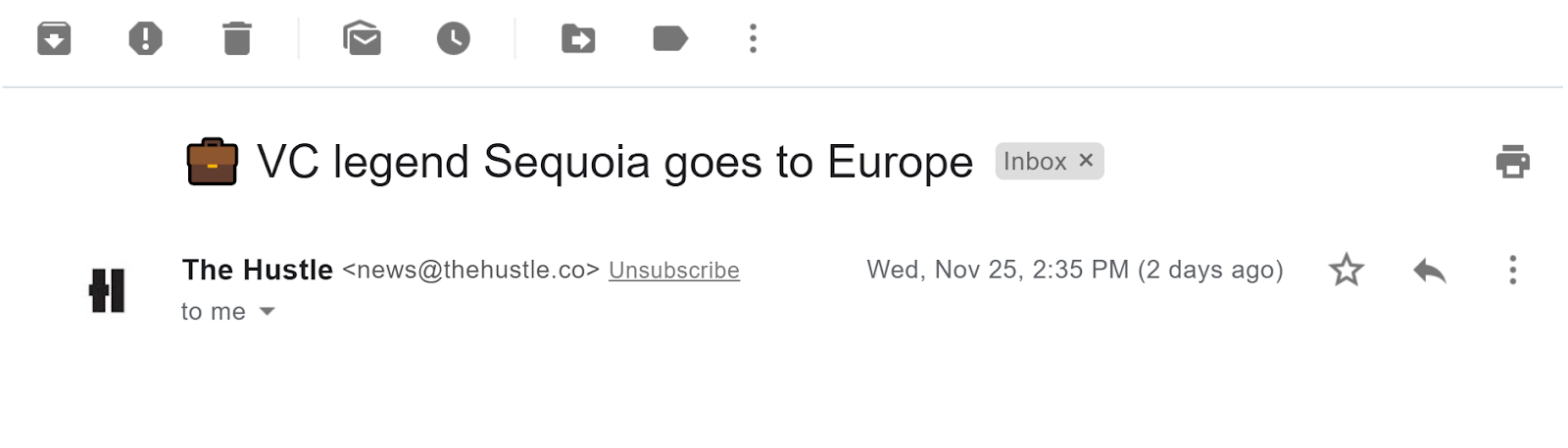Star the message from The Hustle
The width and height of the screenshot is (1568, 448).
pos(1347,270)
